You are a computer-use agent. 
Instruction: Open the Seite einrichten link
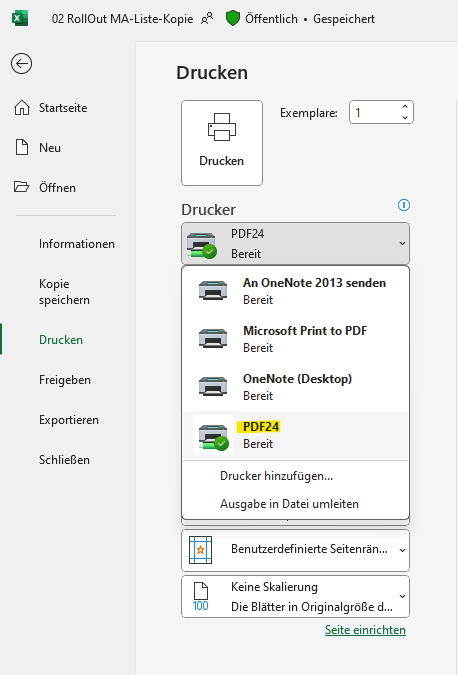[365, 630]
